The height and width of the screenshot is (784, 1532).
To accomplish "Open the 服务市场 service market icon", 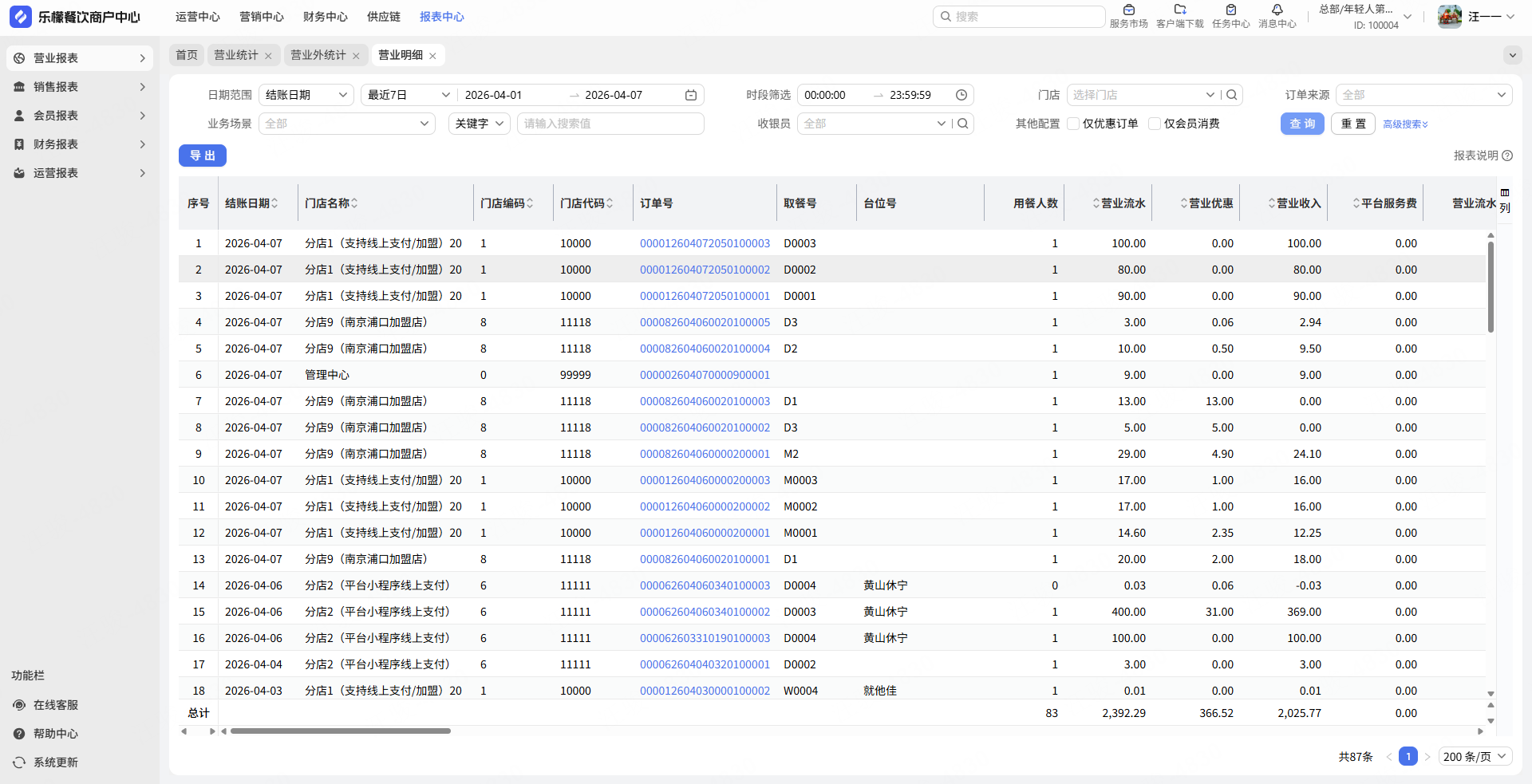I will tap(1128, 10).
